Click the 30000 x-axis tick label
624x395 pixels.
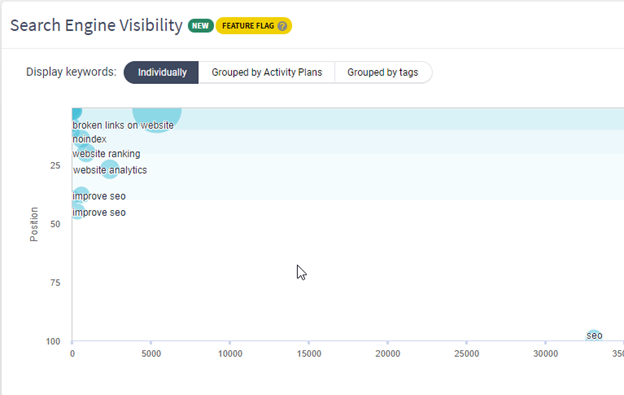pos(546,354)
